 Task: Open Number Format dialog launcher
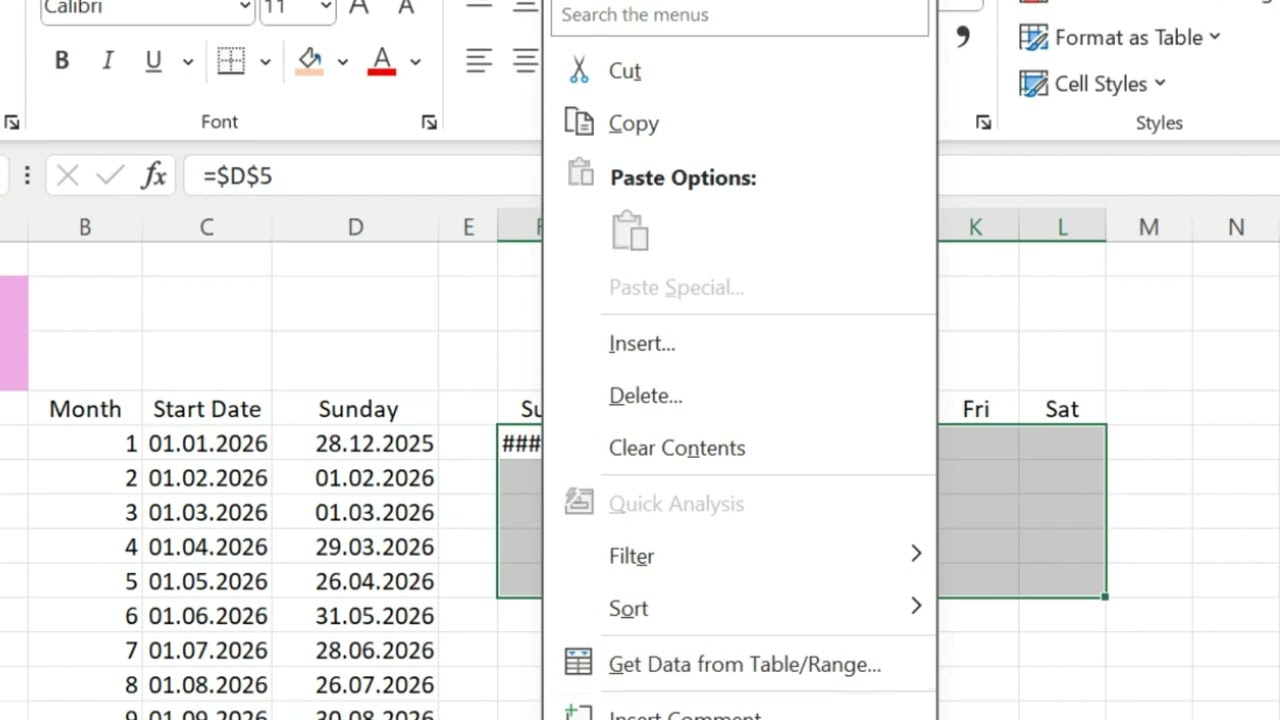[984, 122]
